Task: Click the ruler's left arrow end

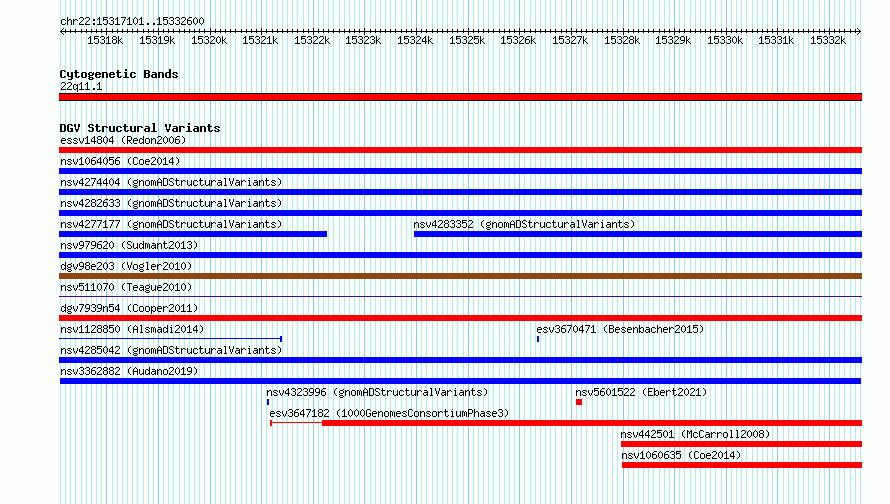Action: [x=62, y=31]
